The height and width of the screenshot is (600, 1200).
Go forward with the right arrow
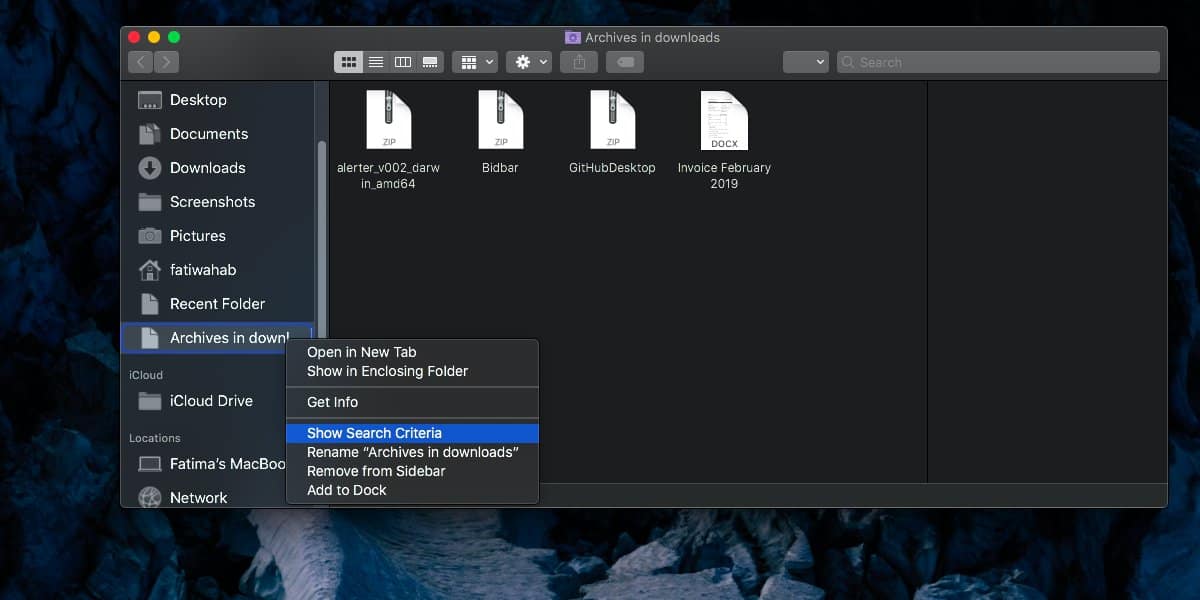(166, 62)
